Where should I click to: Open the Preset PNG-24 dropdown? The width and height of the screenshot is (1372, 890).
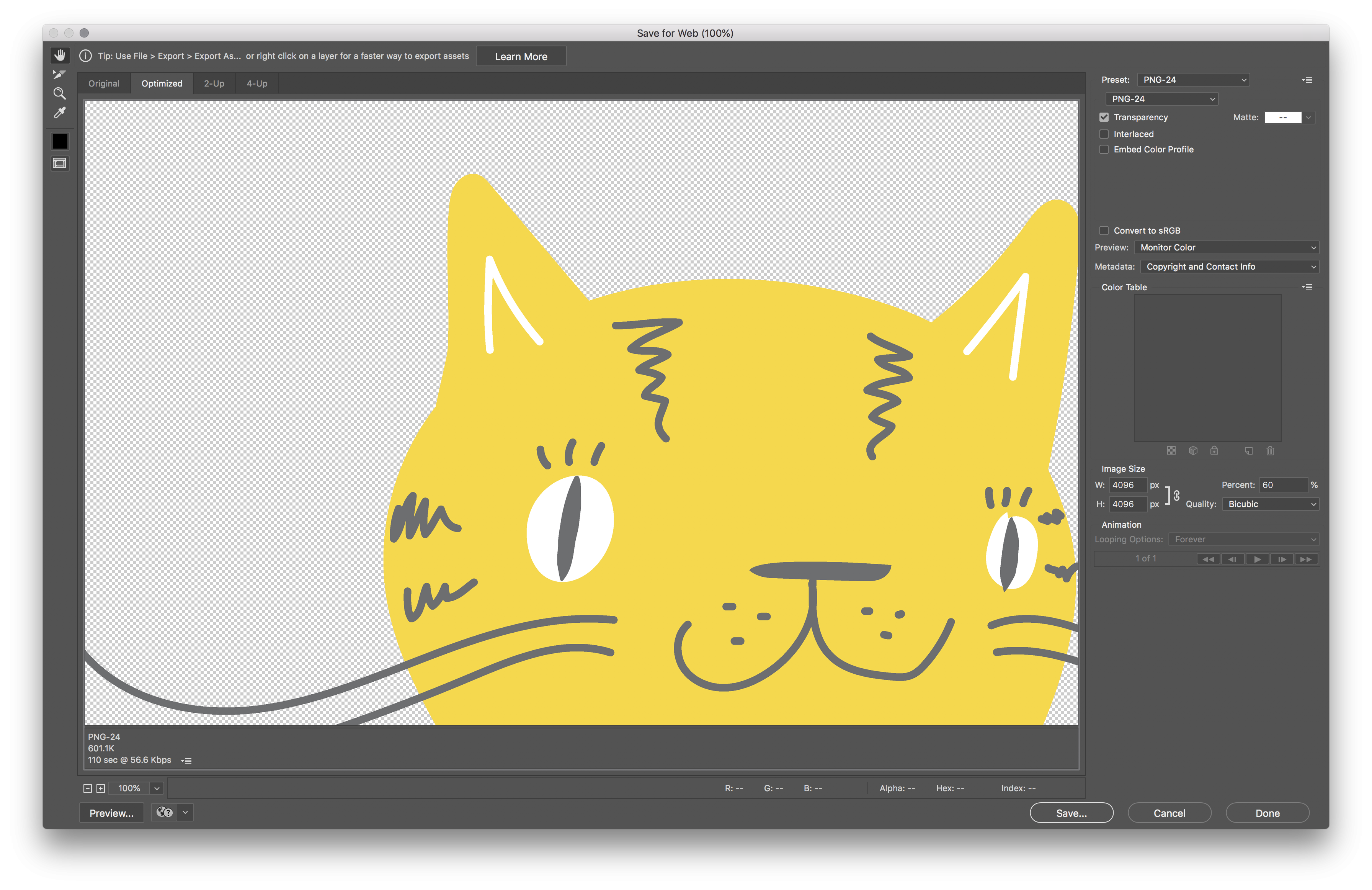coord(1193,80)
